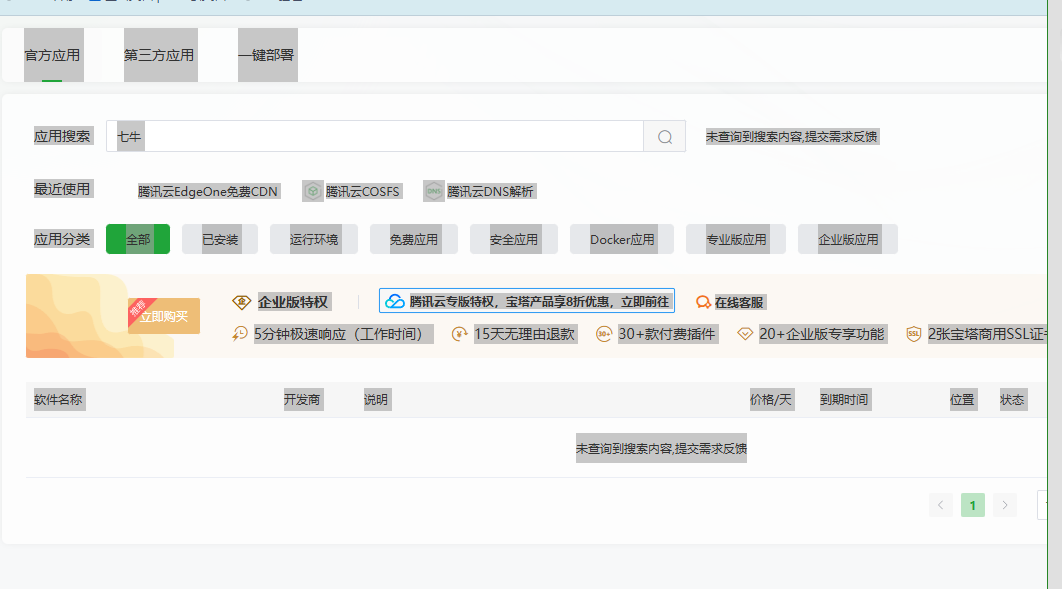Switch to the 一键部署 tab

267,56
